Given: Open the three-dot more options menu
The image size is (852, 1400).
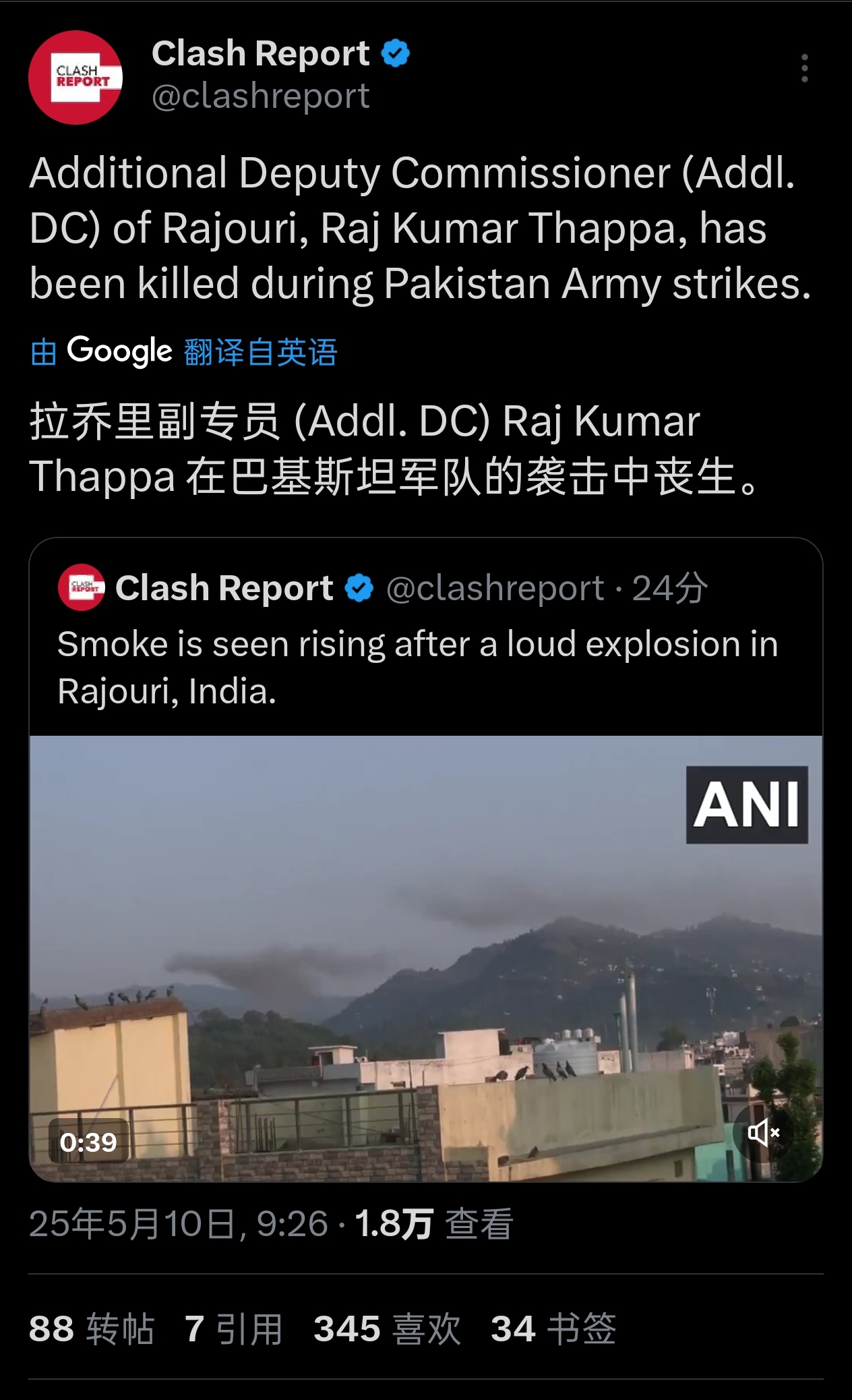Looking at the screenshot, I should [x=804, y=69].
